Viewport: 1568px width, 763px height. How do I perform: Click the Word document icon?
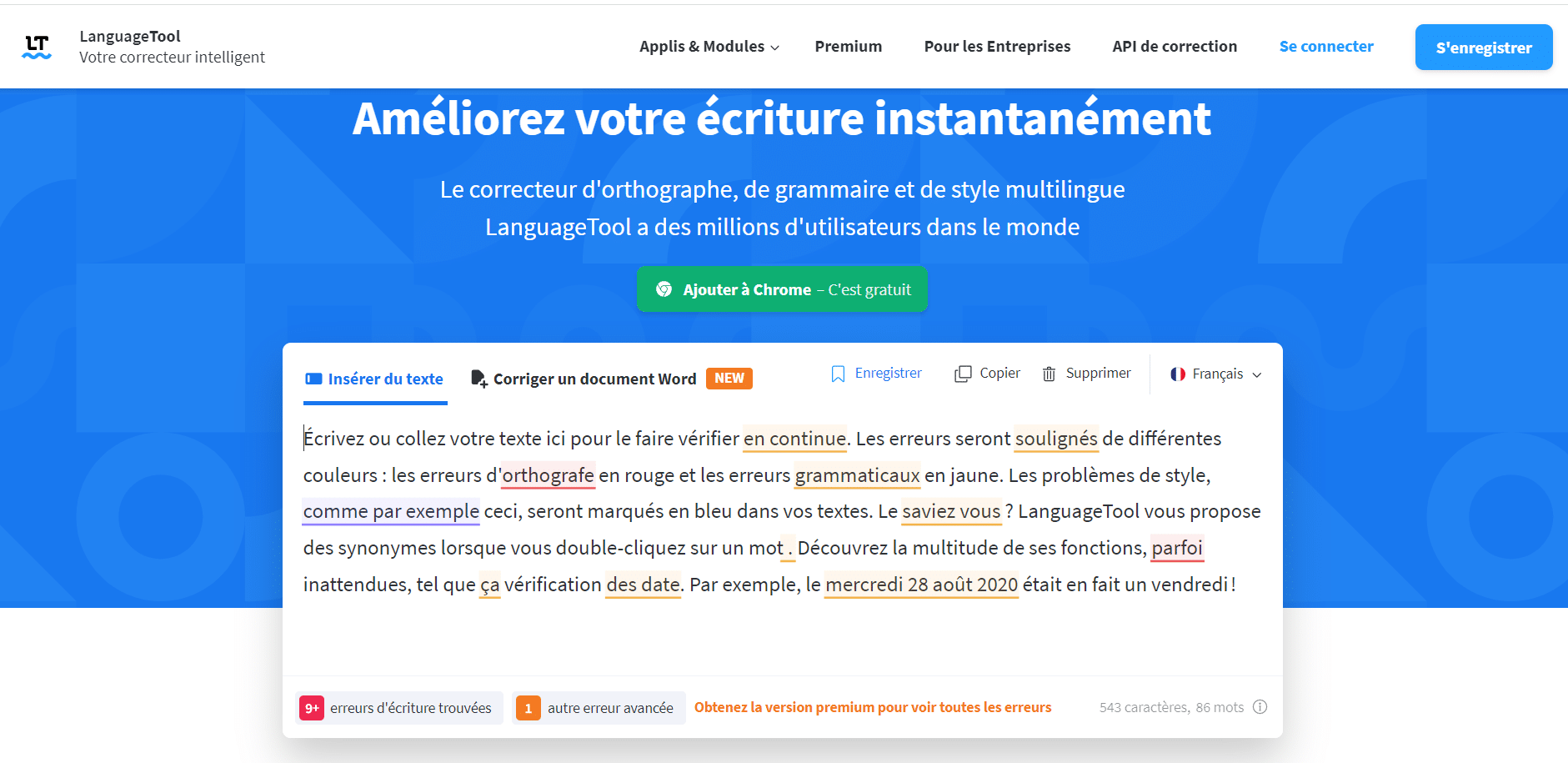[x=479, y=379]
